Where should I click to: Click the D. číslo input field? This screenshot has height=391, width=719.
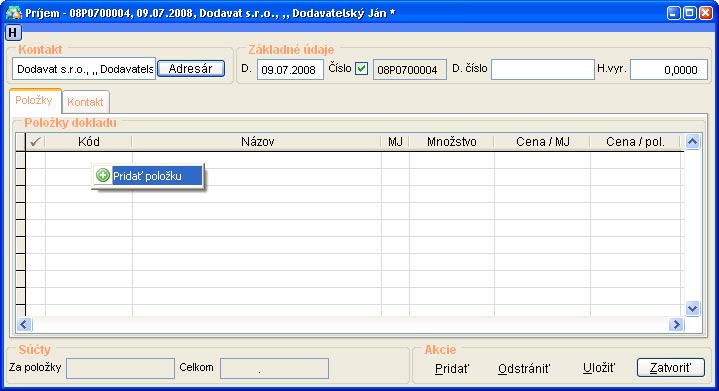(542, 70)
